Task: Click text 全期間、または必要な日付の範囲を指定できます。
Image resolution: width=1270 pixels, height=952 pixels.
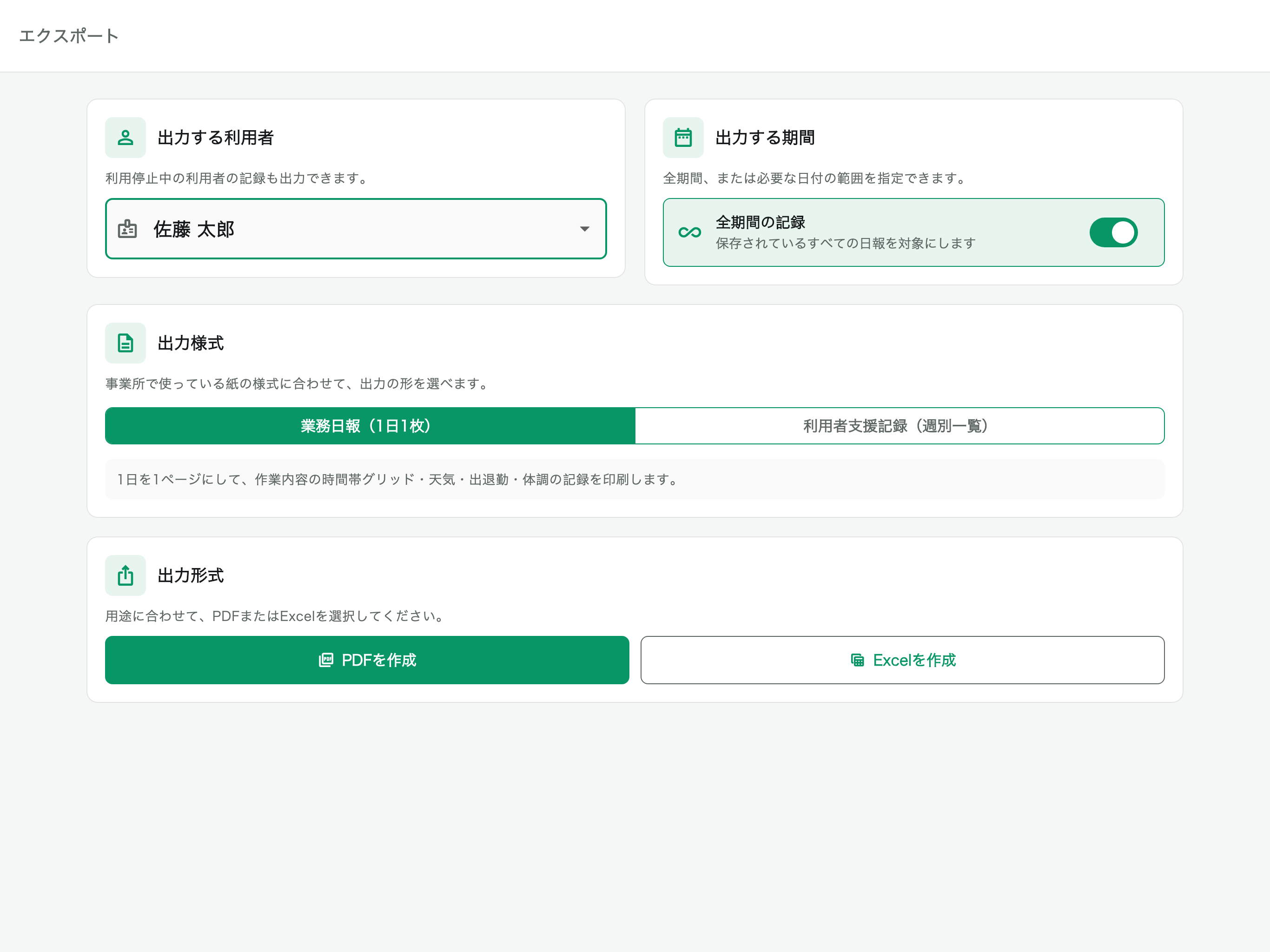Action: 816,178
